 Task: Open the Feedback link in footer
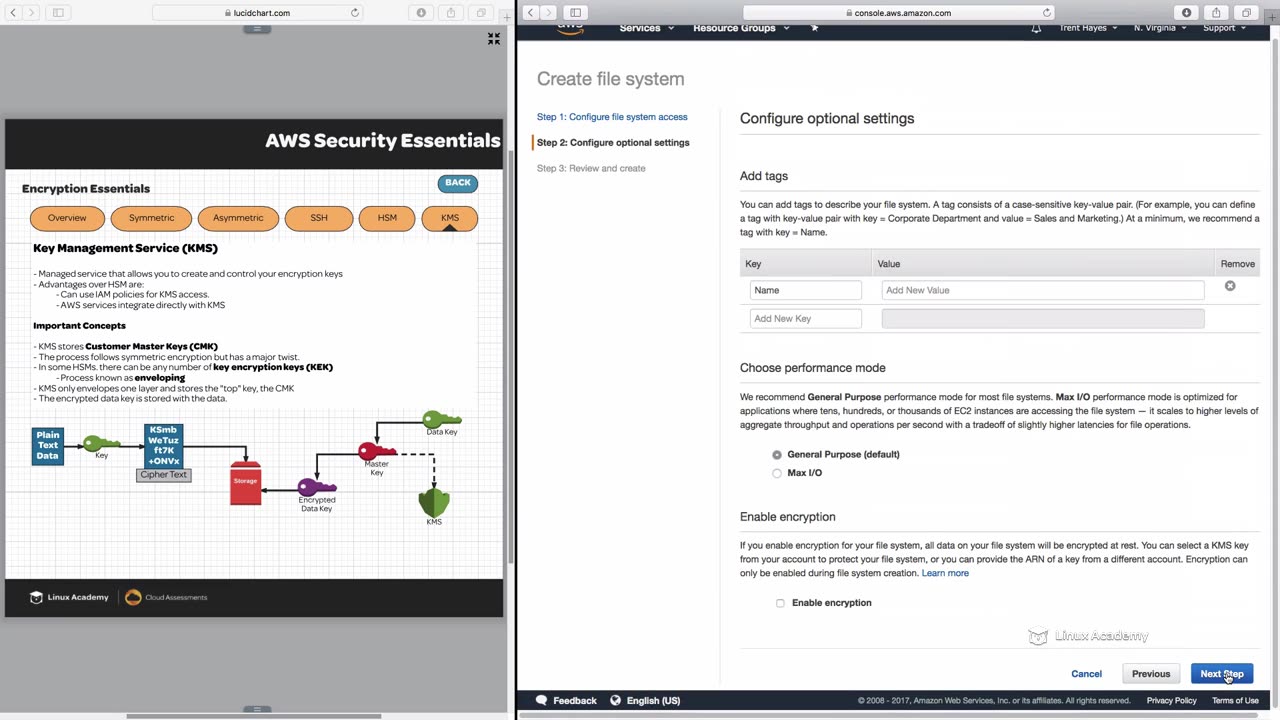click(x=566, y=701)
